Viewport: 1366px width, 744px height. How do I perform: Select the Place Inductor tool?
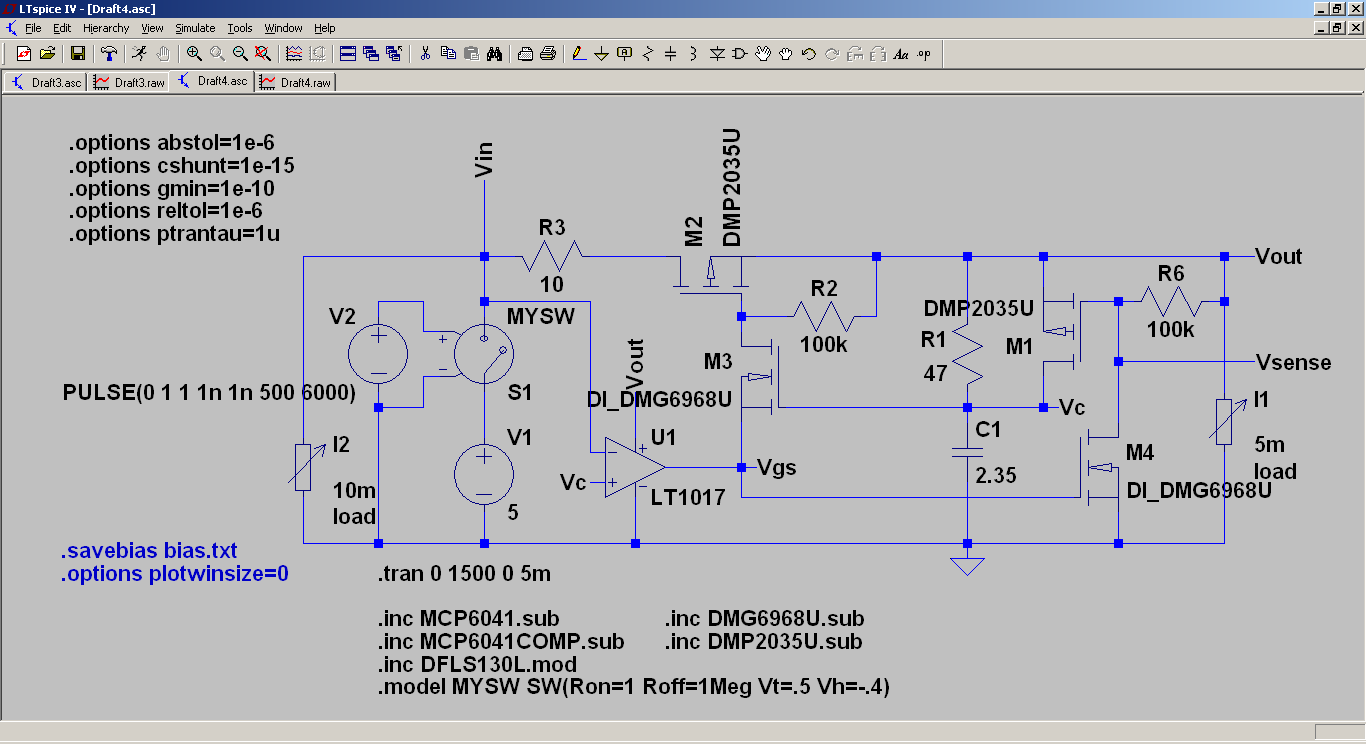(x=694, y=53)
